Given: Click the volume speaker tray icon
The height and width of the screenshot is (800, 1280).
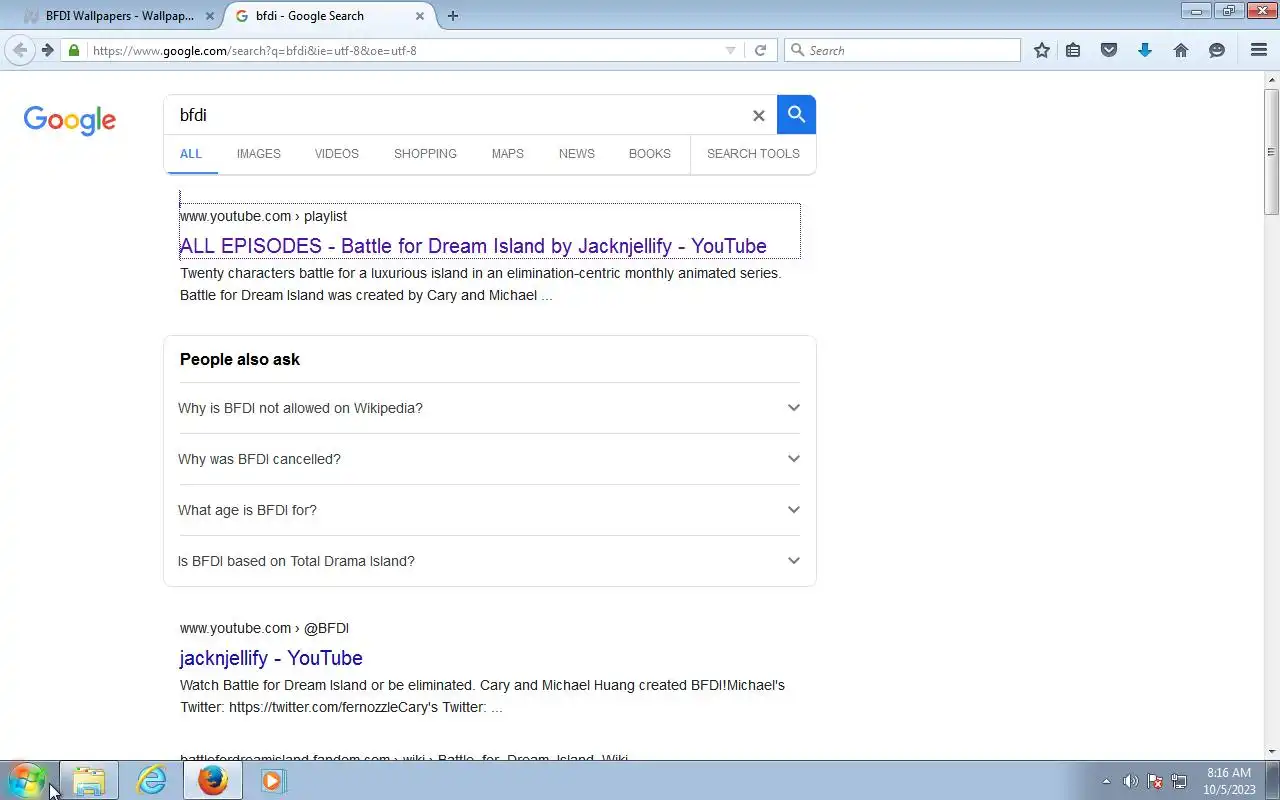Looking at the screenshot, I should (1130, 781).
